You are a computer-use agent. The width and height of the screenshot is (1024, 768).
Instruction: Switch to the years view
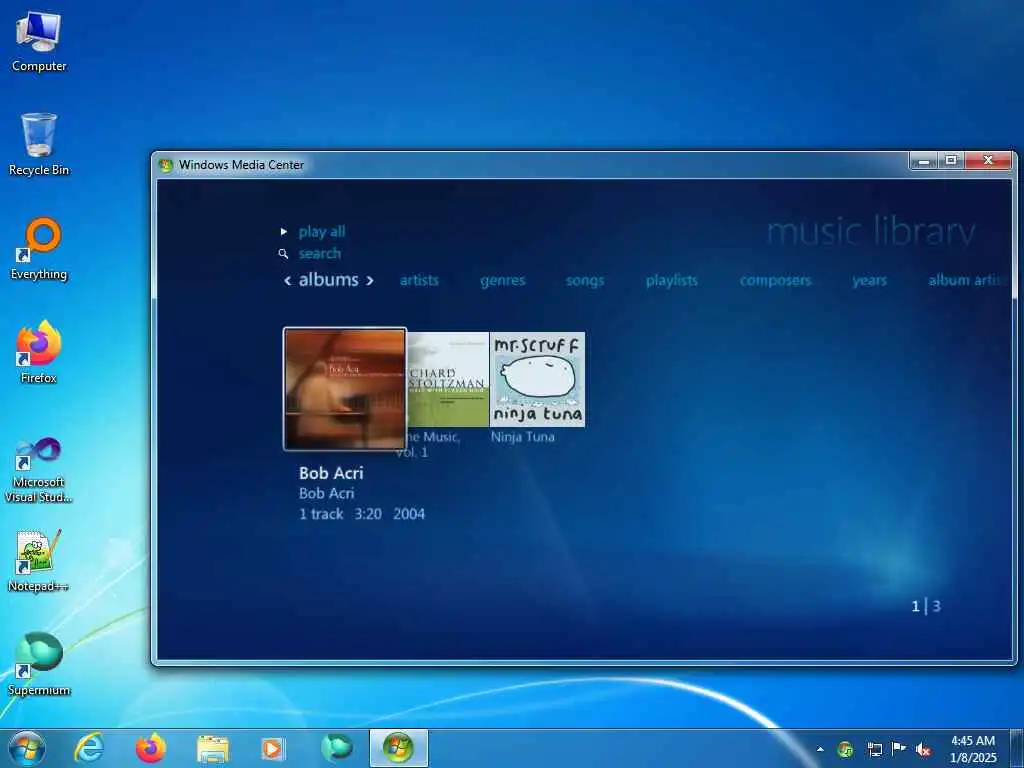coord(869,280)
